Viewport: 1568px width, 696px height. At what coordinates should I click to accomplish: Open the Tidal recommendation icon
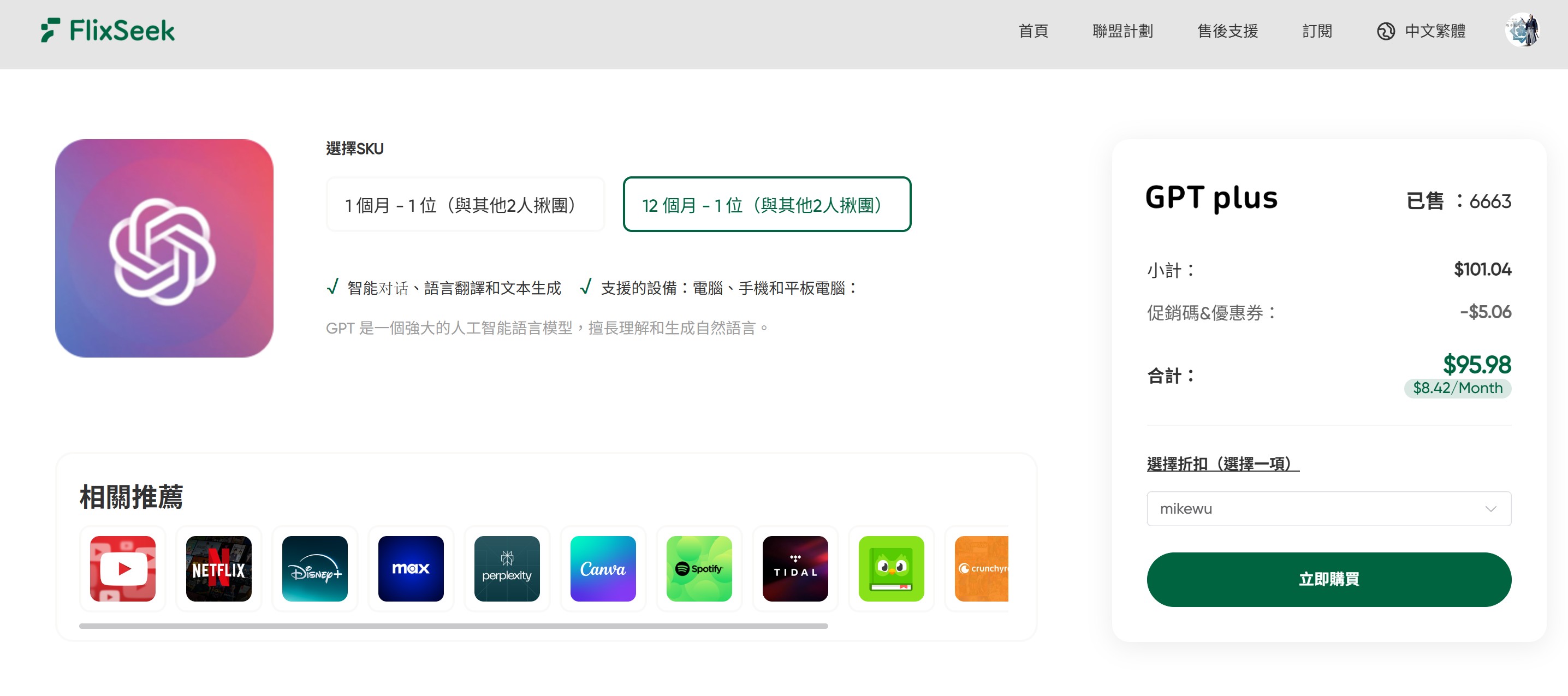[795, 568]
